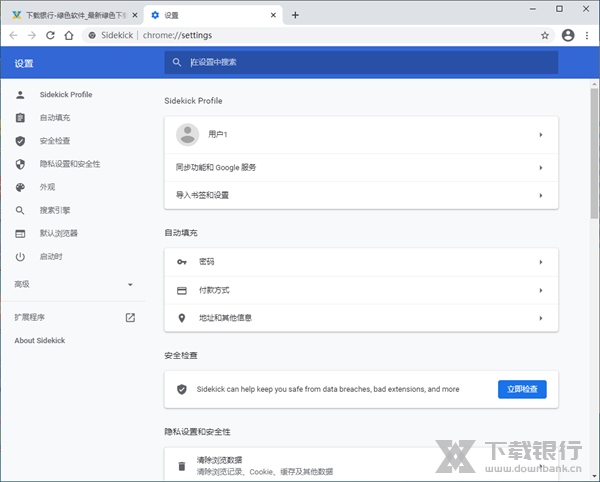Click the browser back arrow icon

(x=12, y=35)
